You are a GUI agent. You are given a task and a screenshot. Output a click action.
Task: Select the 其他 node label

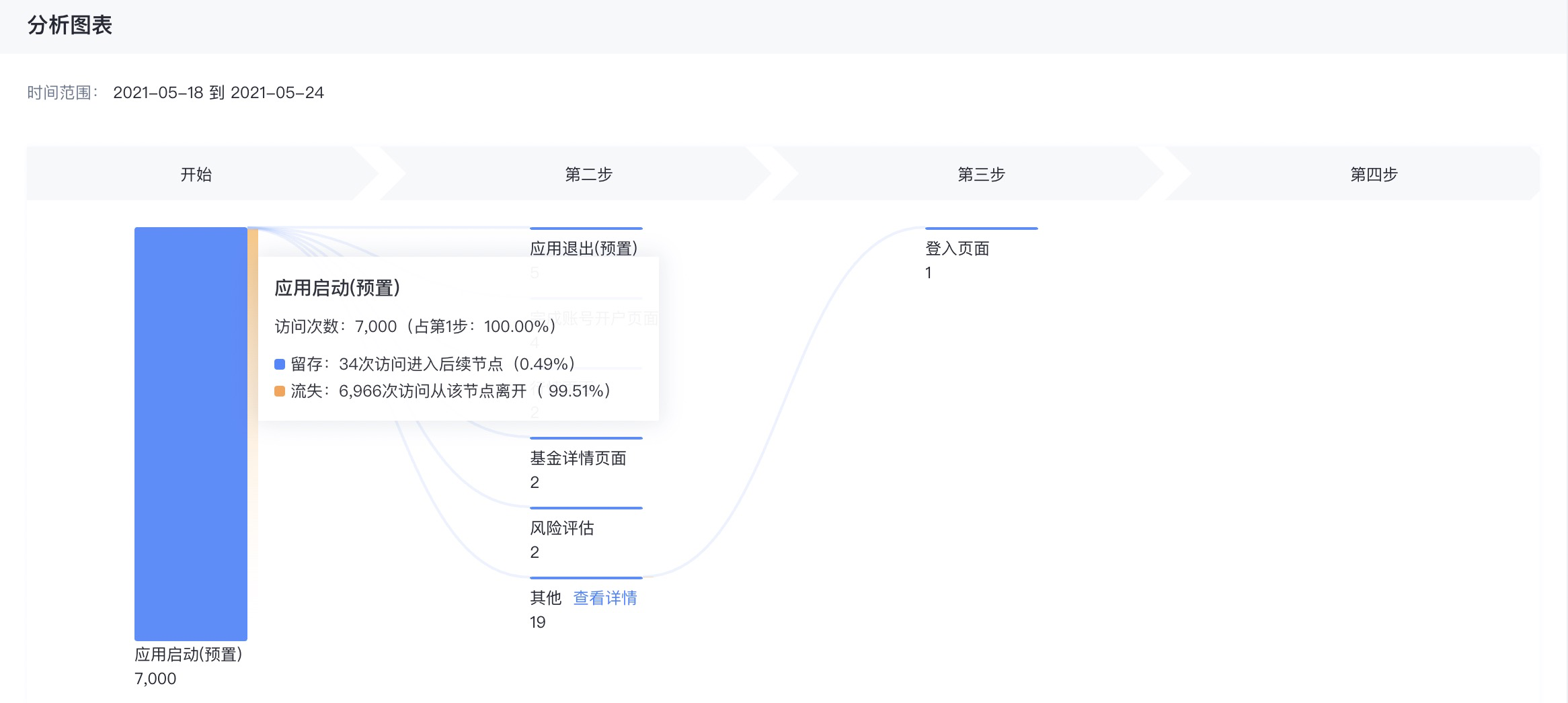tap(545, 597)
